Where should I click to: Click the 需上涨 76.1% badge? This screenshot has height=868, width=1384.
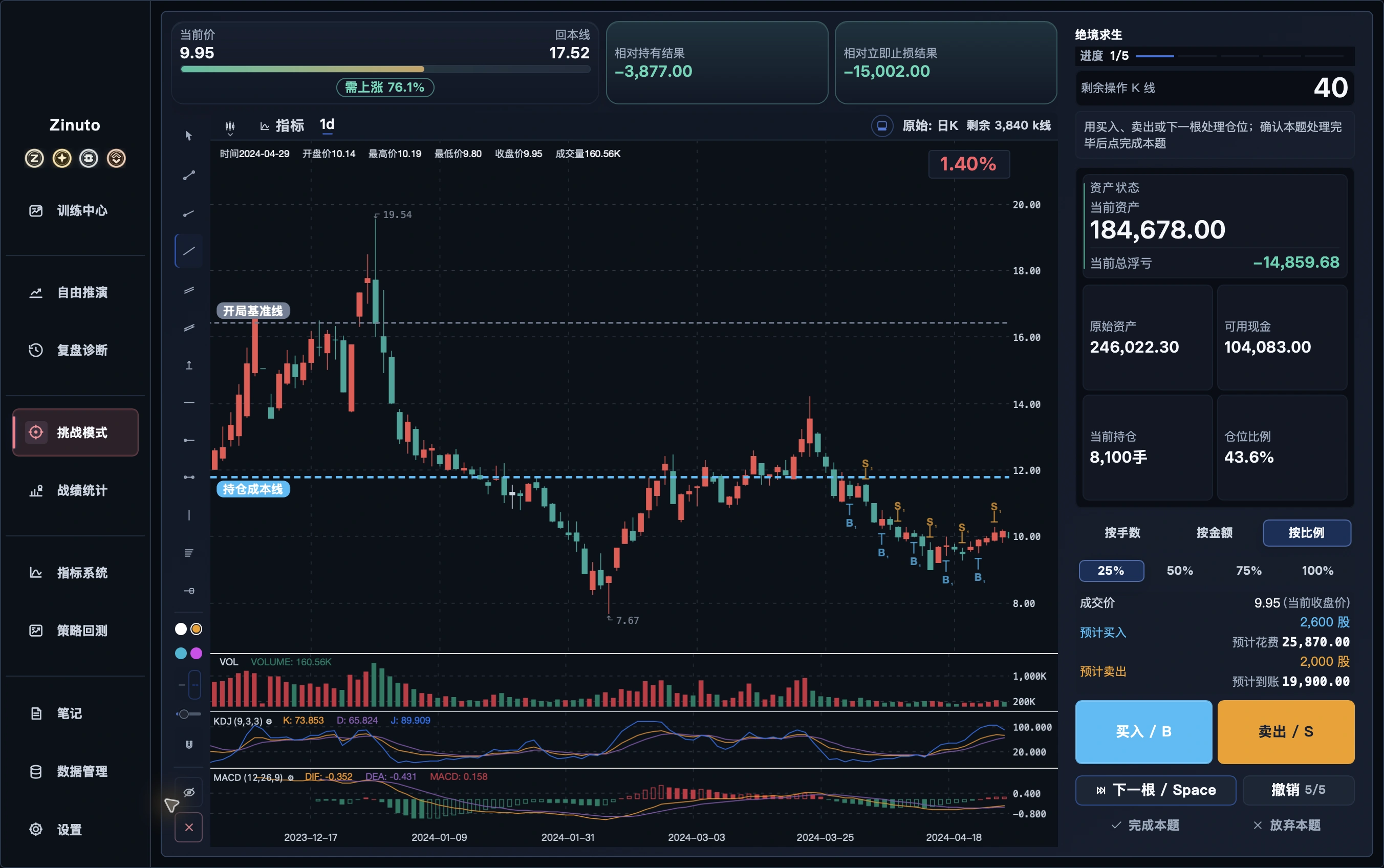384,87
